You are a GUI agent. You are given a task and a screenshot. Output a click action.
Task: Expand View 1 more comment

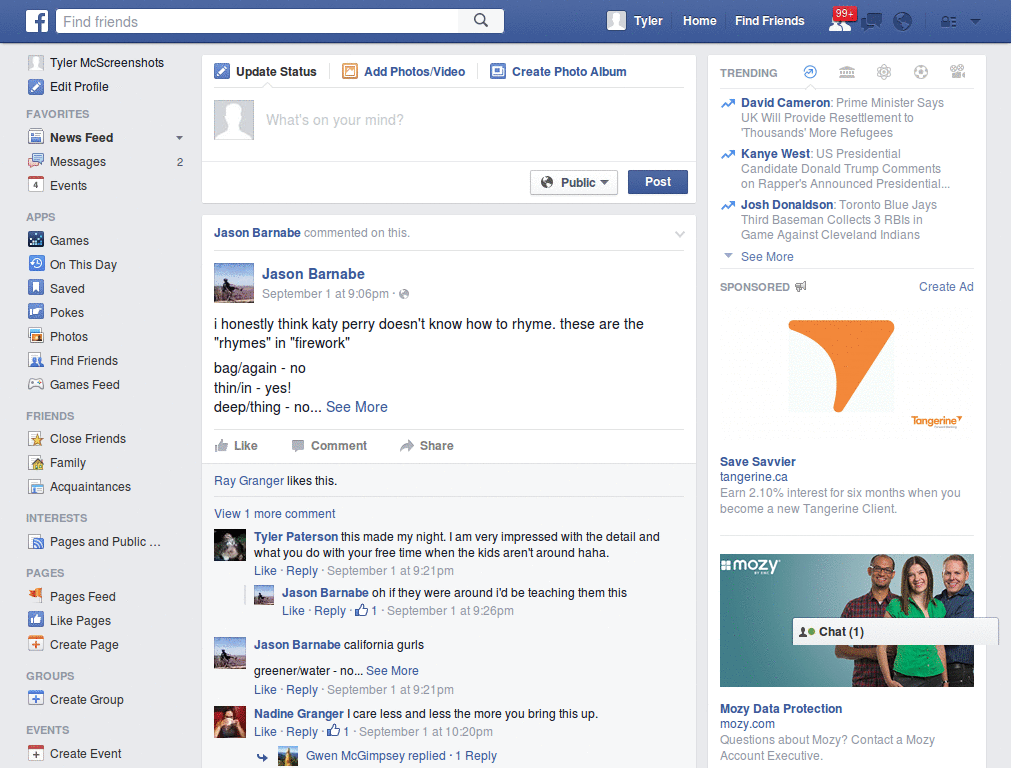click(x=274, y=514)
